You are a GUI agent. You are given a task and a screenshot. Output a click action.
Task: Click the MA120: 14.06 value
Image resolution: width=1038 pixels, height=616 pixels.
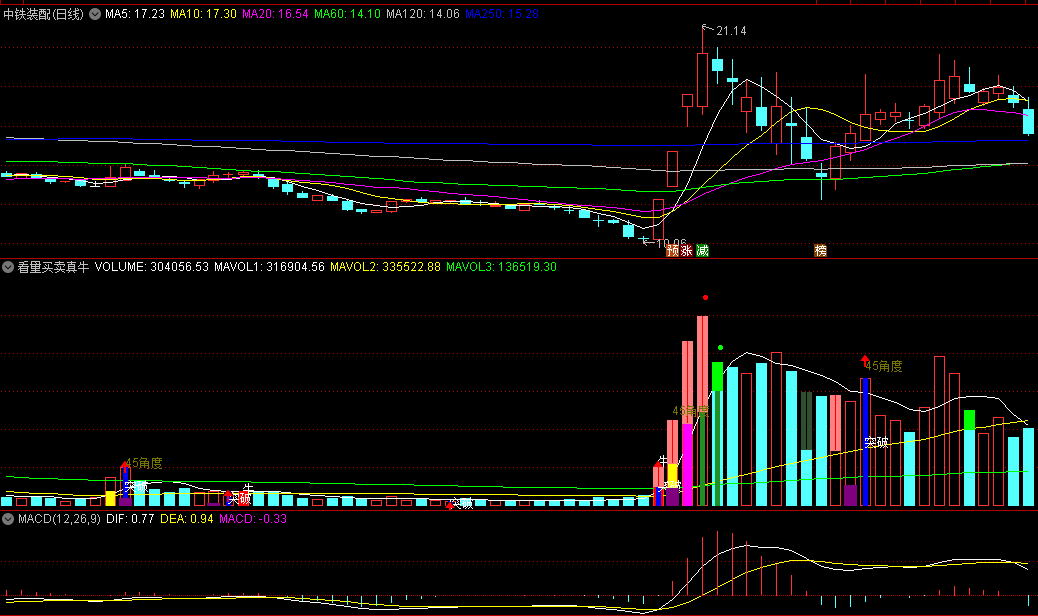click(x=423, y=14)
